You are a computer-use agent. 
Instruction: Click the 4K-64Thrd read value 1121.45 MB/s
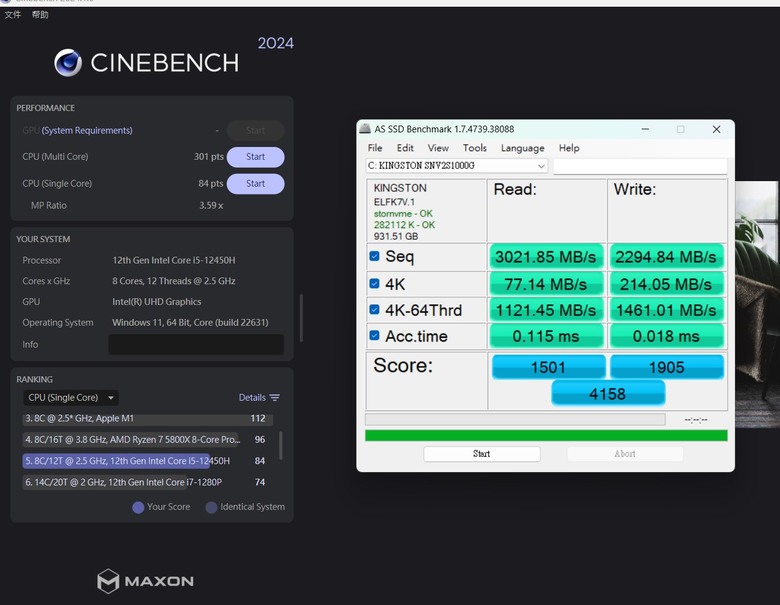pos(546,310)
